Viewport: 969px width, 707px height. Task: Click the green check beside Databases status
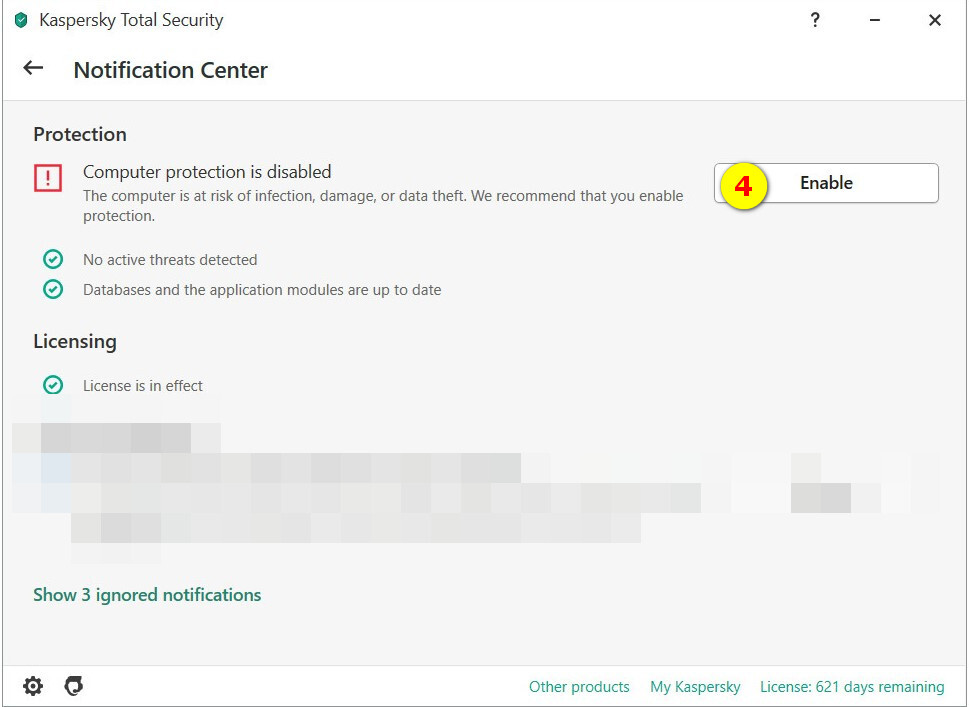coord(53,290)
